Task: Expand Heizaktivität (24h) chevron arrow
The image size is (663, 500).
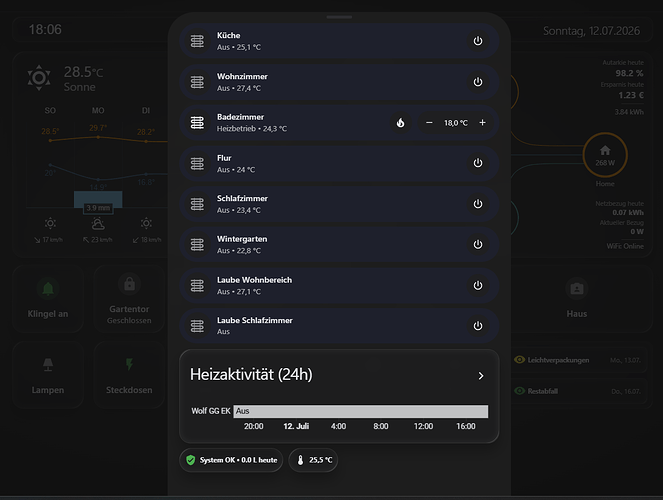Action: [x=481, y=376]
